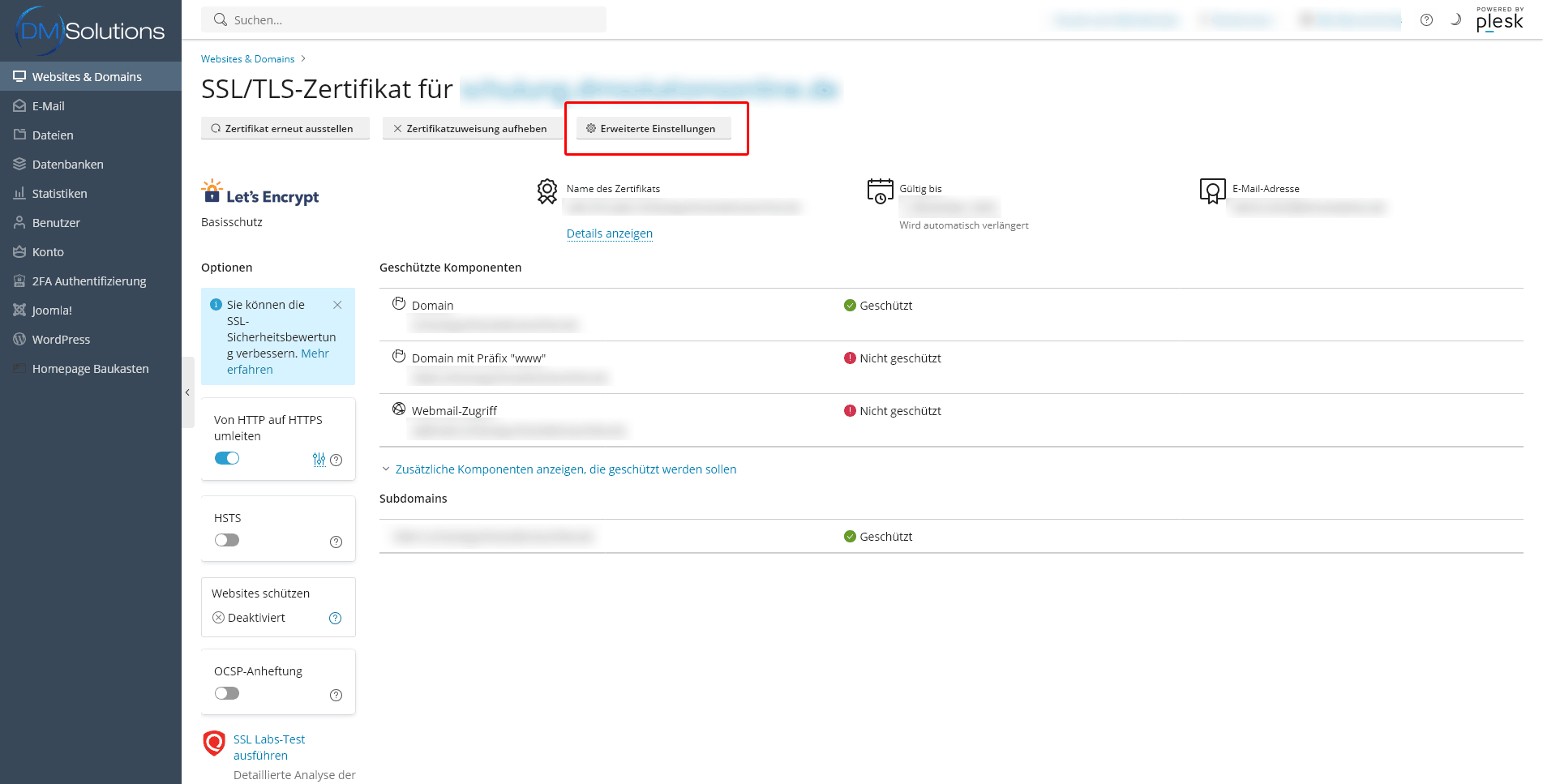Toggle dark mode moon icon
The image size is (1543, 784).
coord(1455,20)
